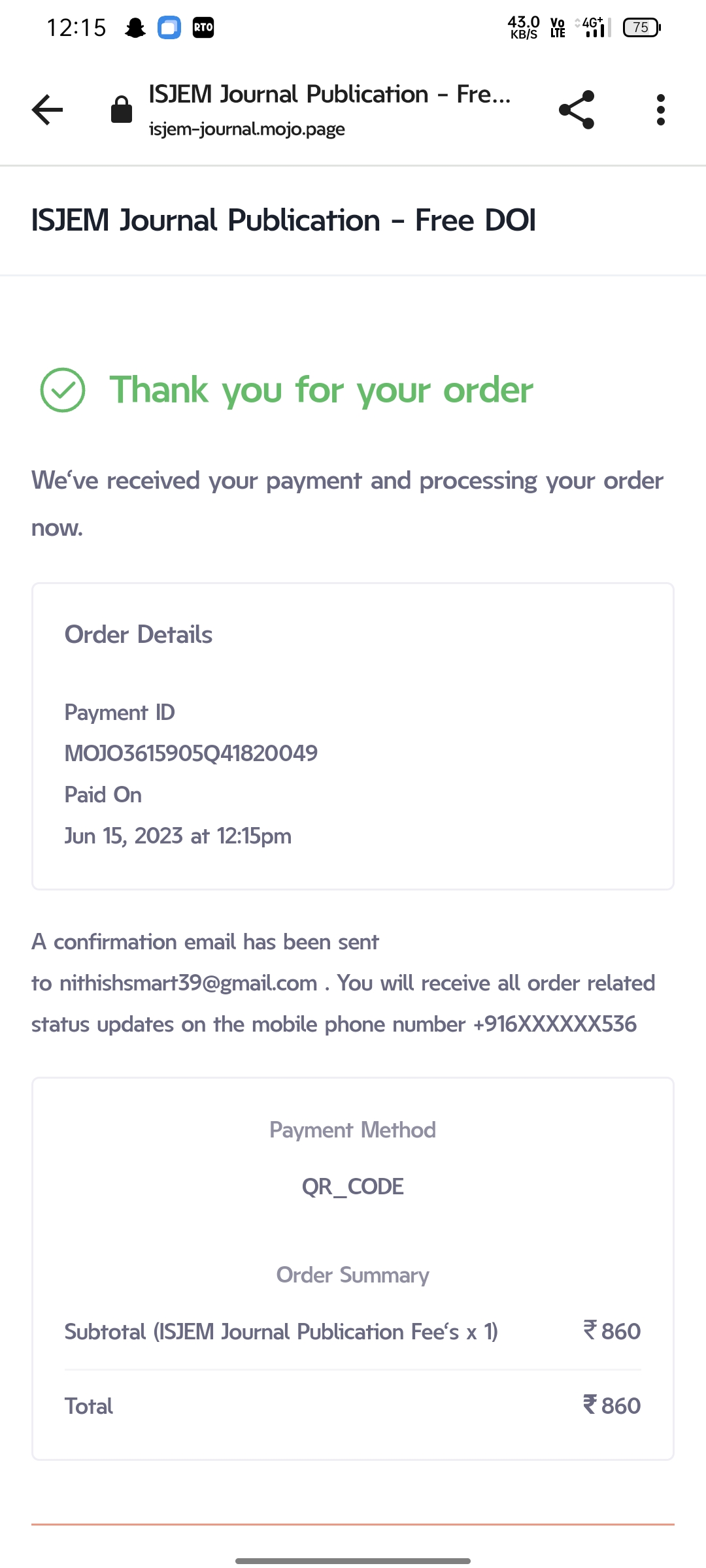The height and width of the screenshot is (1568, 706).
Task: Tap the 4G signal strength icon
Action: pyautogui.click(x=595, y=27)
